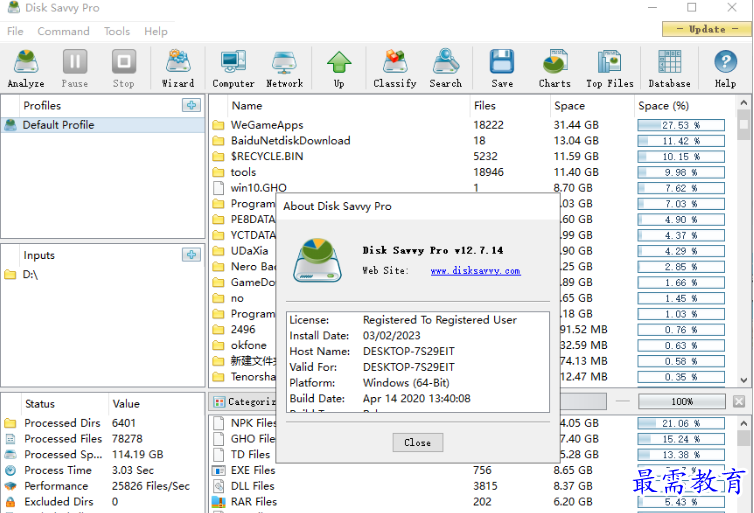Click the 27.53 % space bar
The height and width of the screenshot is (513, 754).
[x=681, y=125]
